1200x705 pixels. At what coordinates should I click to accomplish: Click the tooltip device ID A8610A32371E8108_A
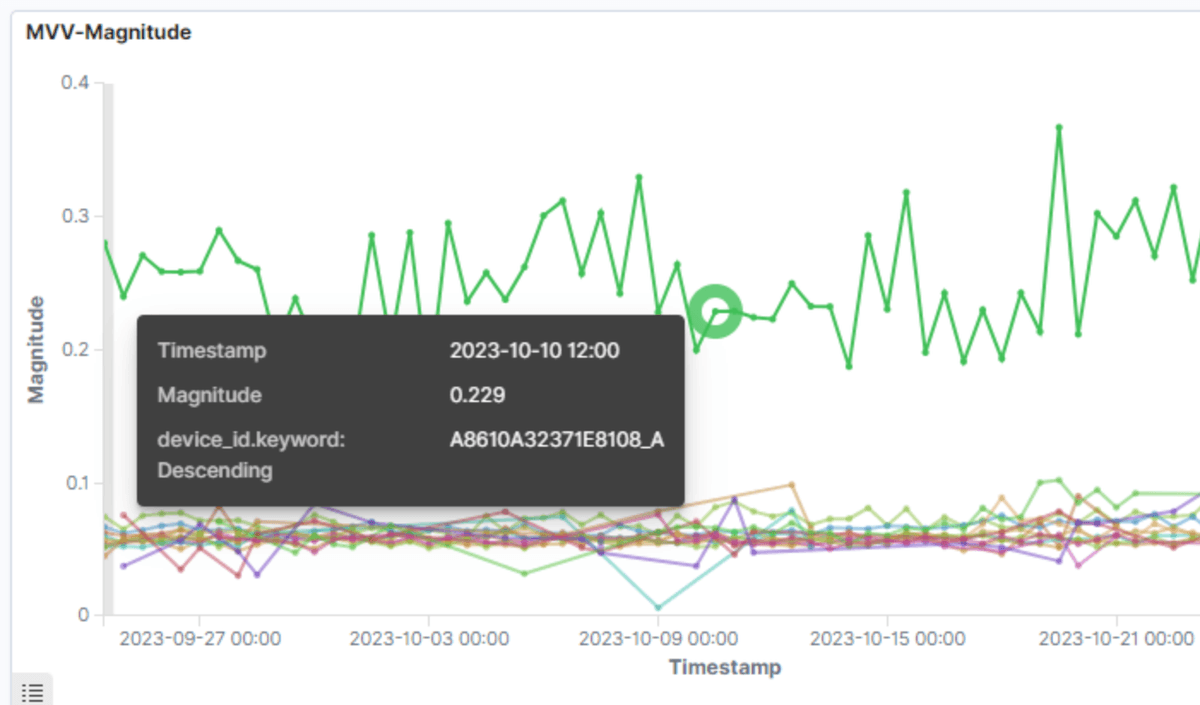click(x=556, y=440)
